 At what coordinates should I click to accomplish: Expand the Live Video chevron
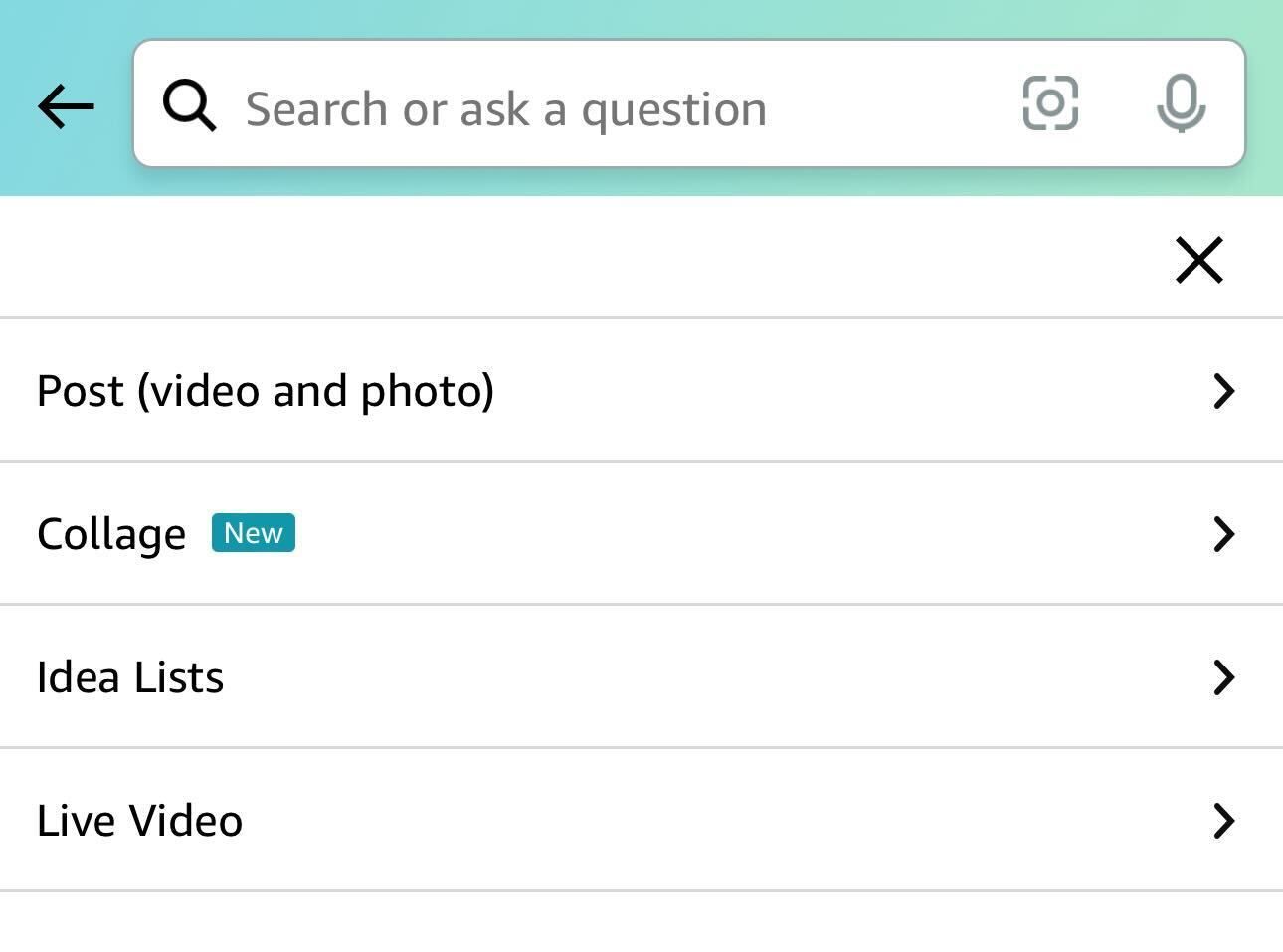(x=1223, y=821)
